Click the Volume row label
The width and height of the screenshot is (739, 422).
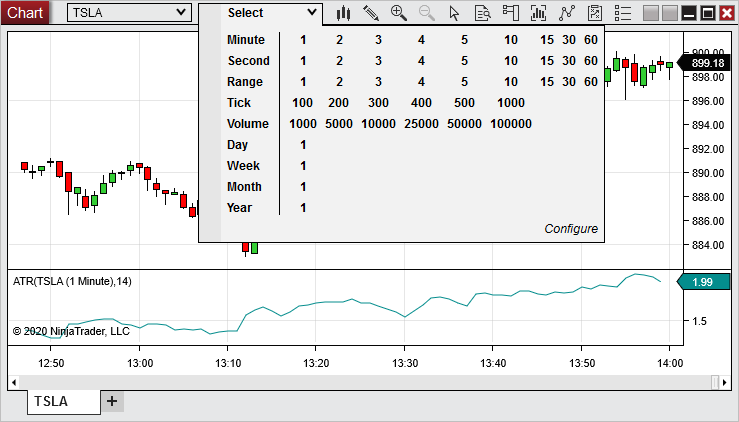click(248, 124)
